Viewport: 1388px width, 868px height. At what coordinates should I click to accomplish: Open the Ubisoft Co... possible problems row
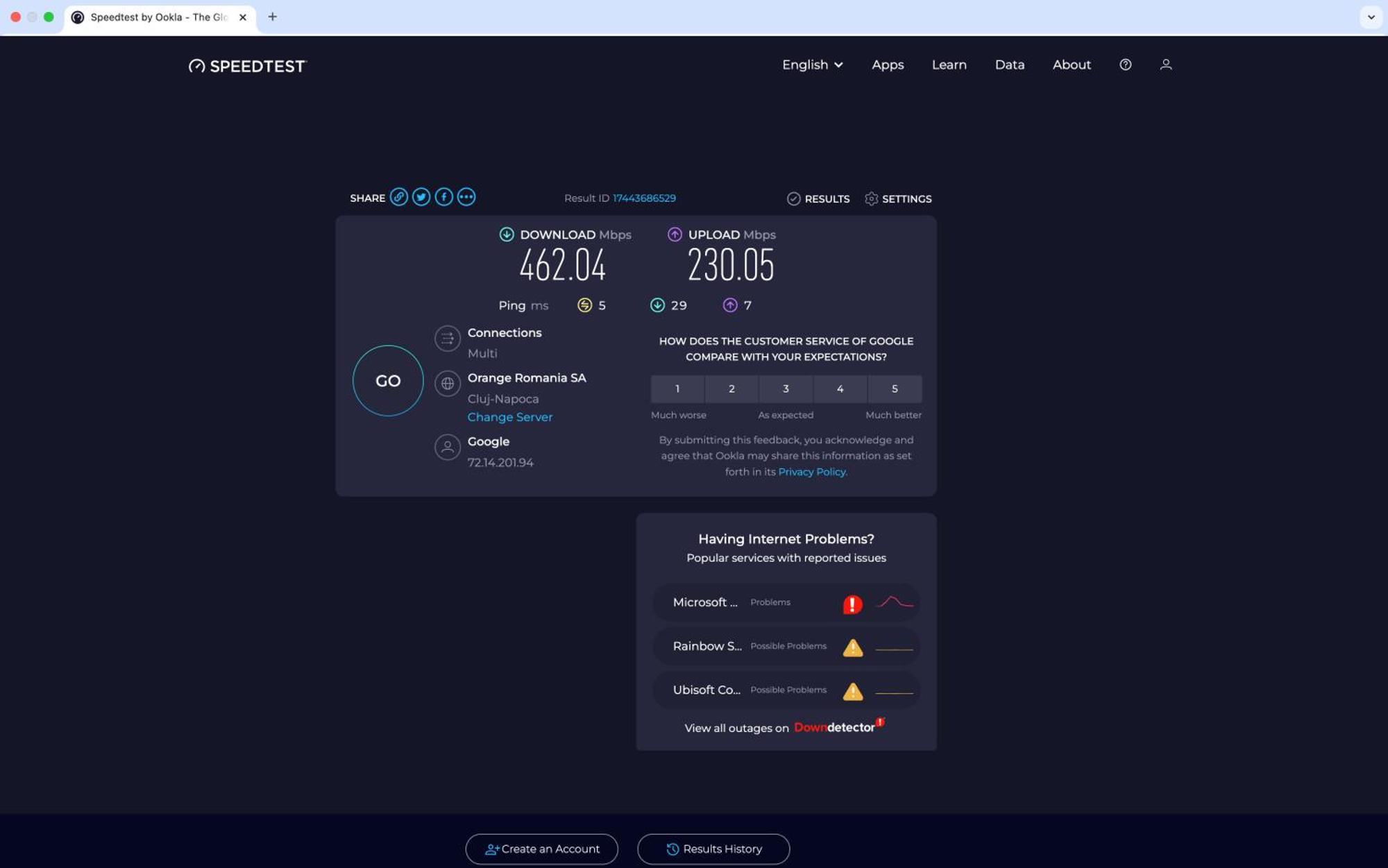[x=786, y=690]
